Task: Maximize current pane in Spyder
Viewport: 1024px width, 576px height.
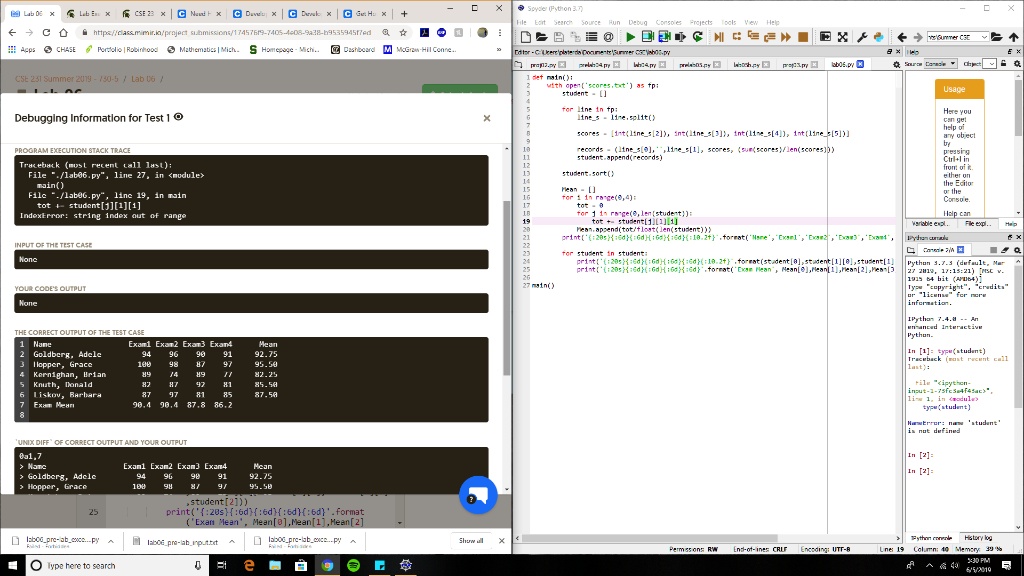Action: click(825, 37)
